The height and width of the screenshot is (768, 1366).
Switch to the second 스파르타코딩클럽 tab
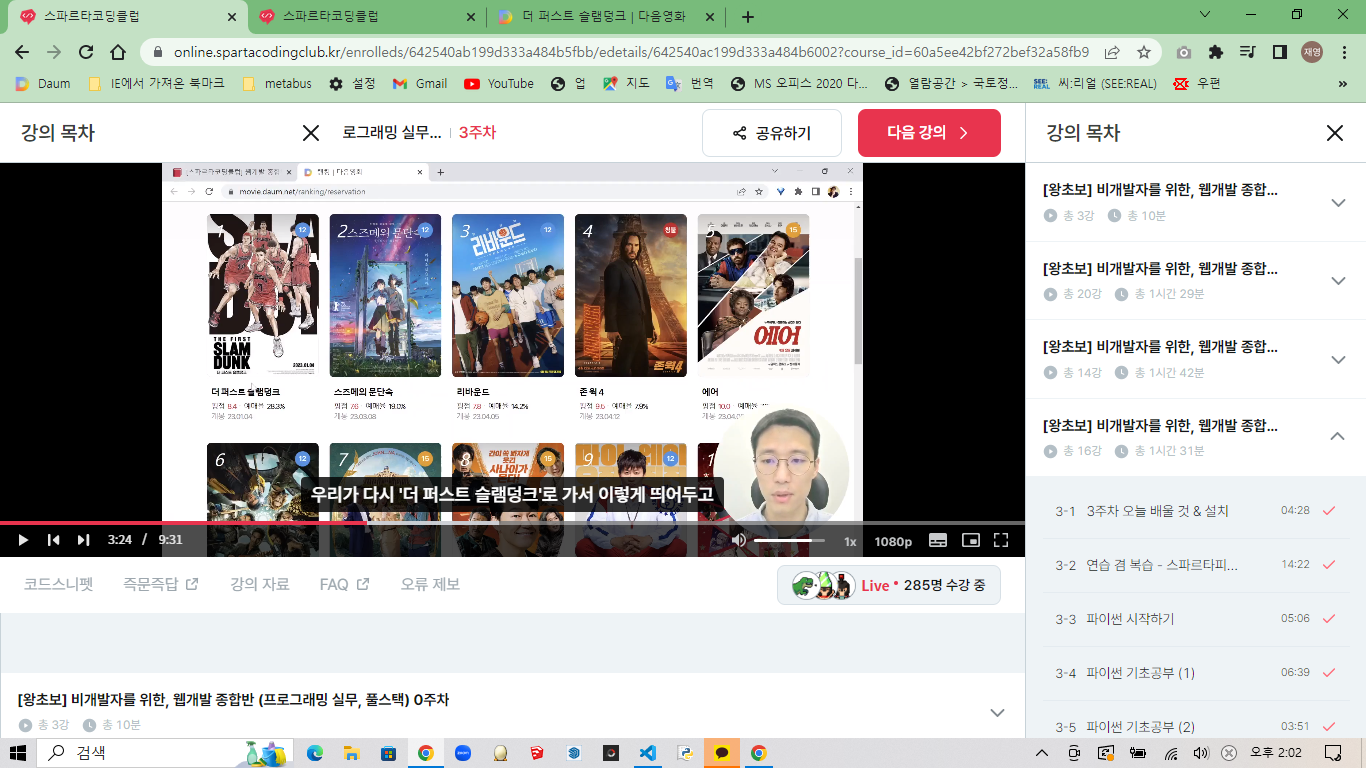(x=367, y=17)
